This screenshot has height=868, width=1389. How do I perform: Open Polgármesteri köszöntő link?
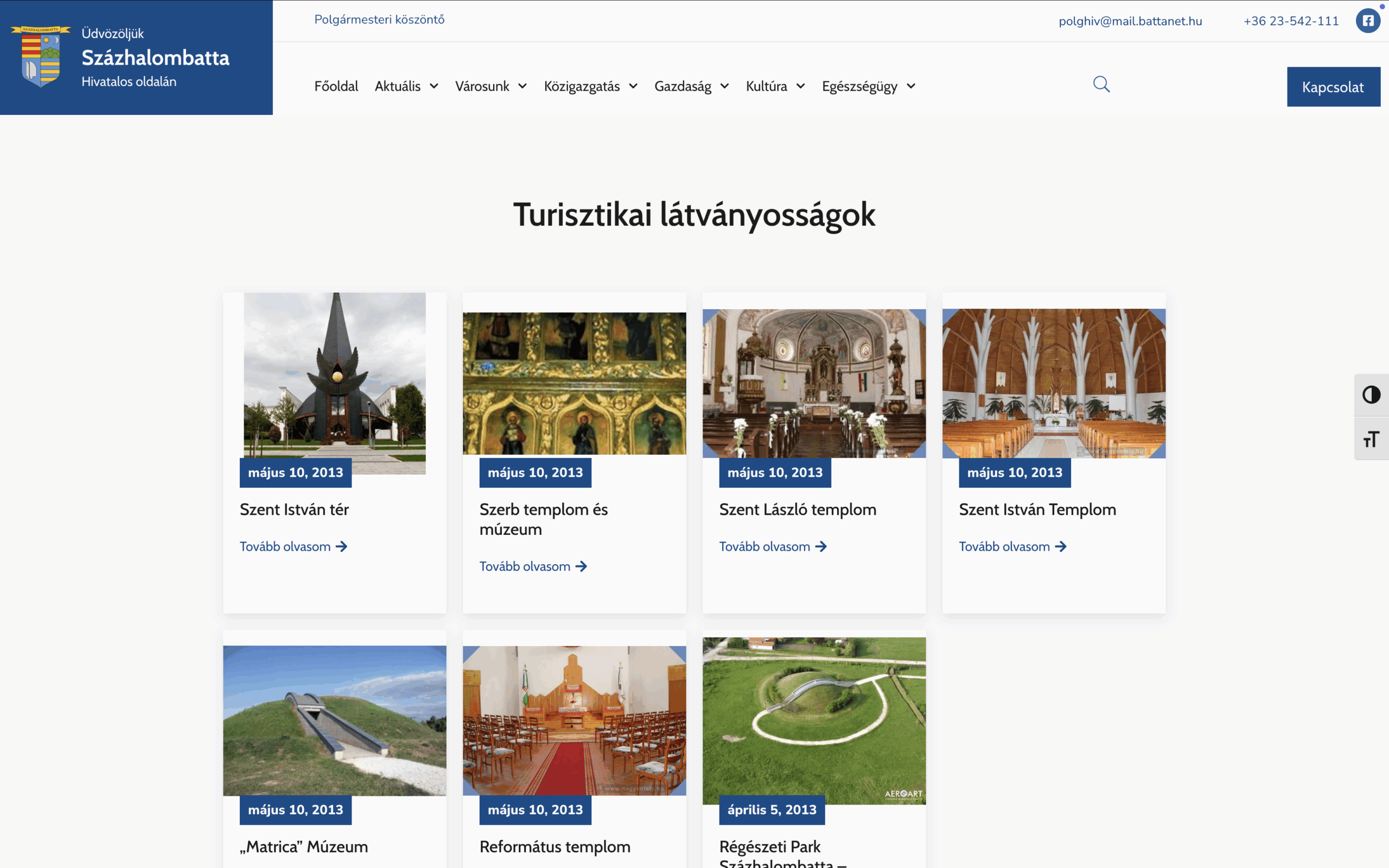pyautogui.click(x=379, y=20)
